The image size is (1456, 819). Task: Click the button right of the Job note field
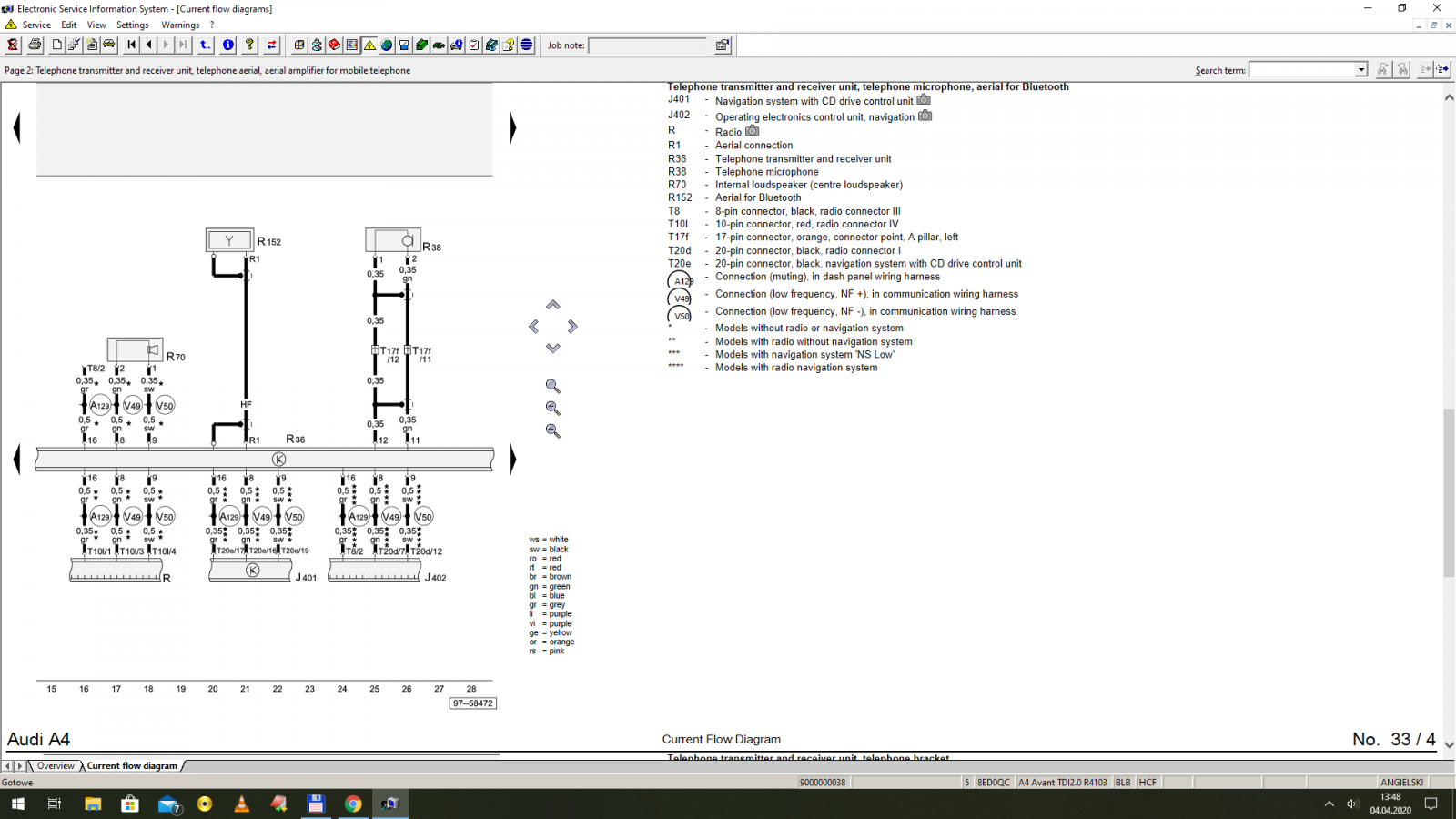click(723, 45)
